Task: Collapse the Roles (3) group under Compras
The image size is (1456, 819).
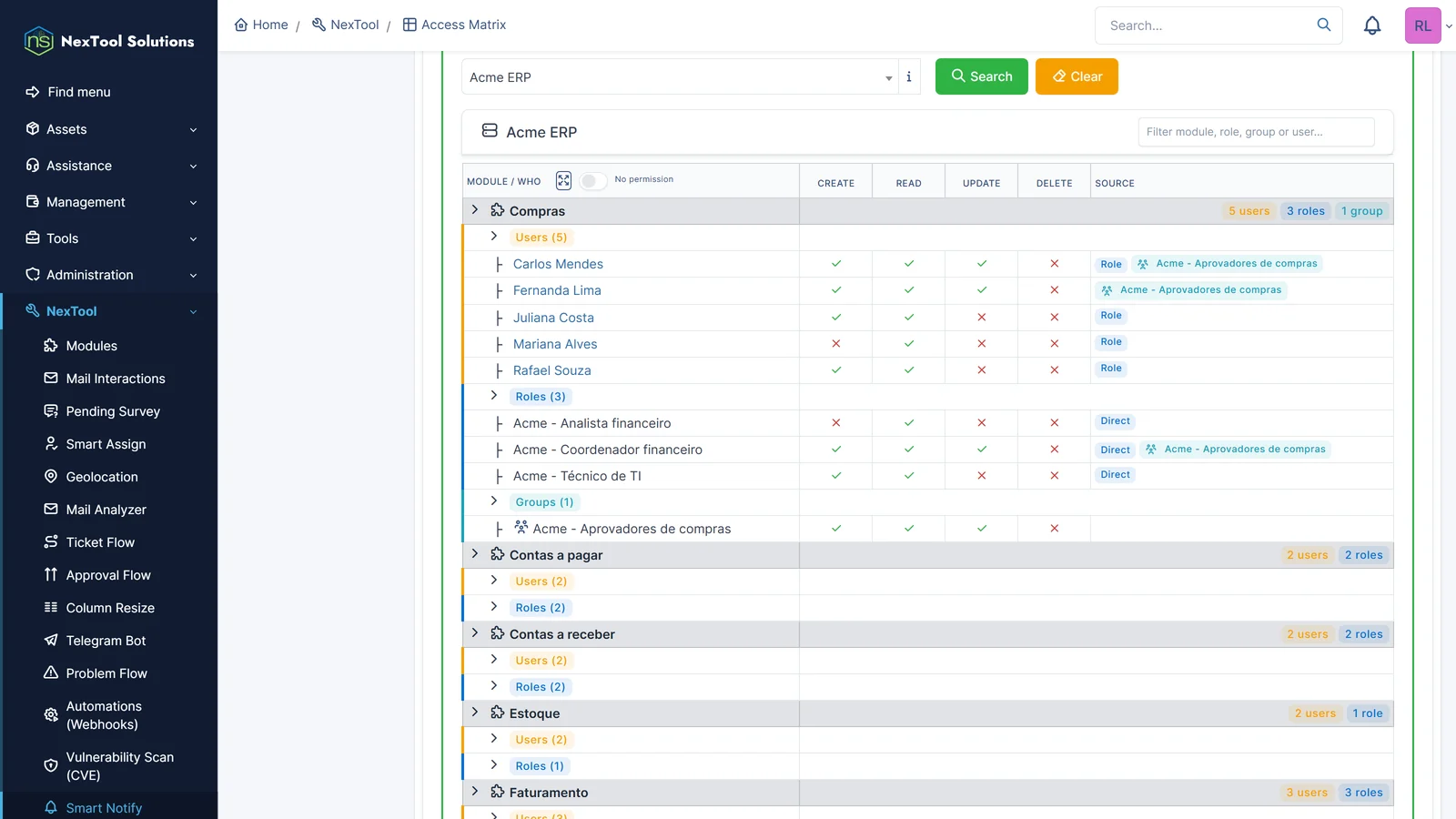Action: coord(494,396)
